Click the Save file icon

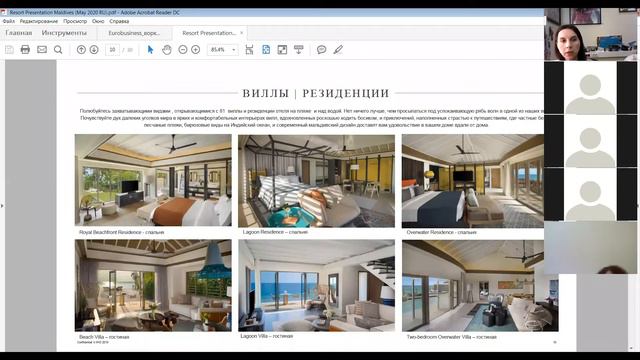pos(9,50)
